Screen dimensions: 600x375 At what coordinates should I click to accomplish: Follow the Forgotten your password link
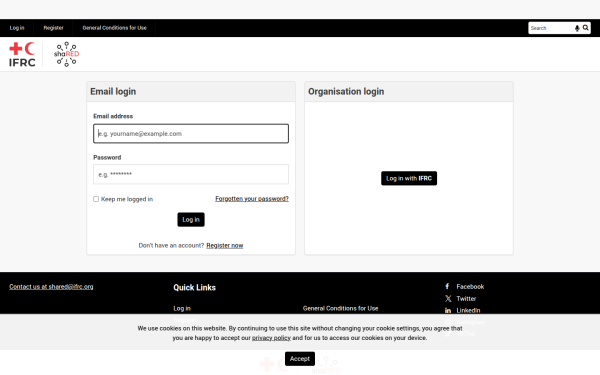252,199
